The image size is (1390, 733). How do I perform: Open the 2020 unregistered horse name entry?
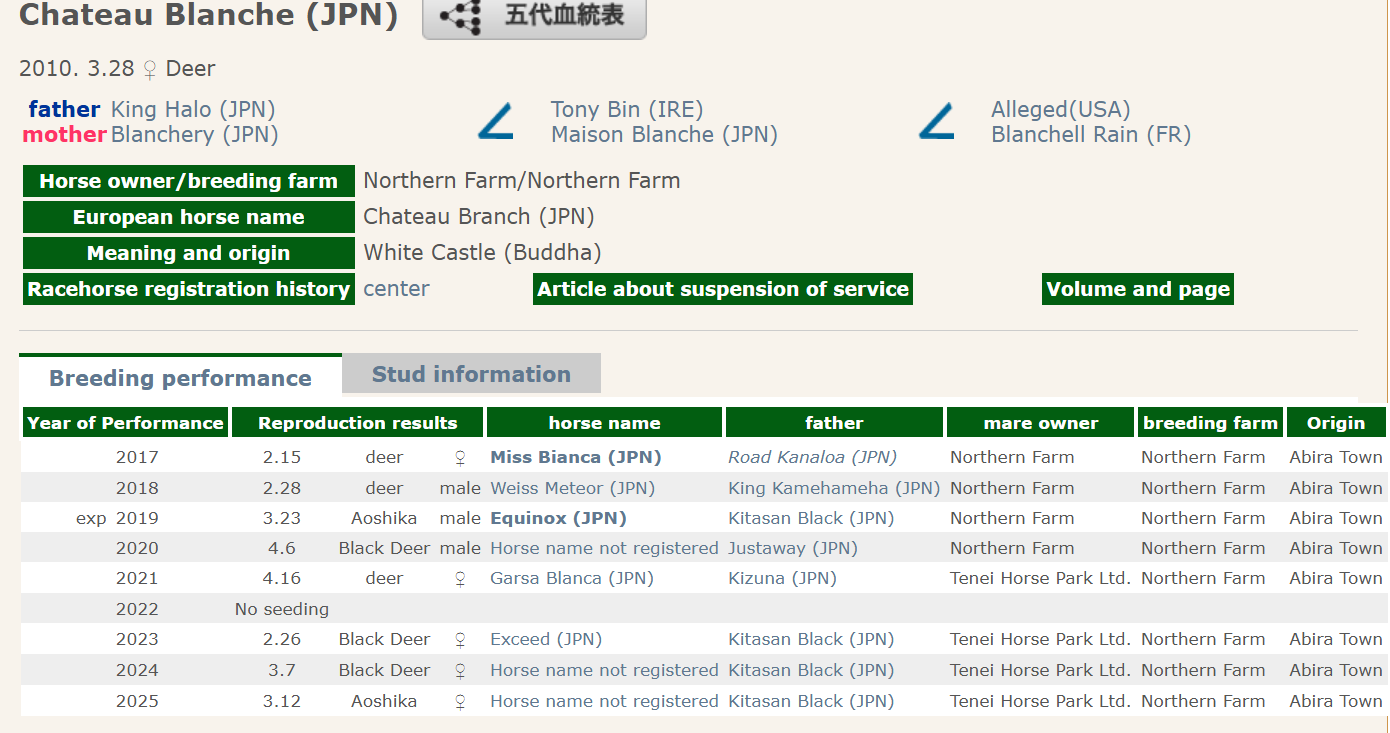[x=604, y=548]
